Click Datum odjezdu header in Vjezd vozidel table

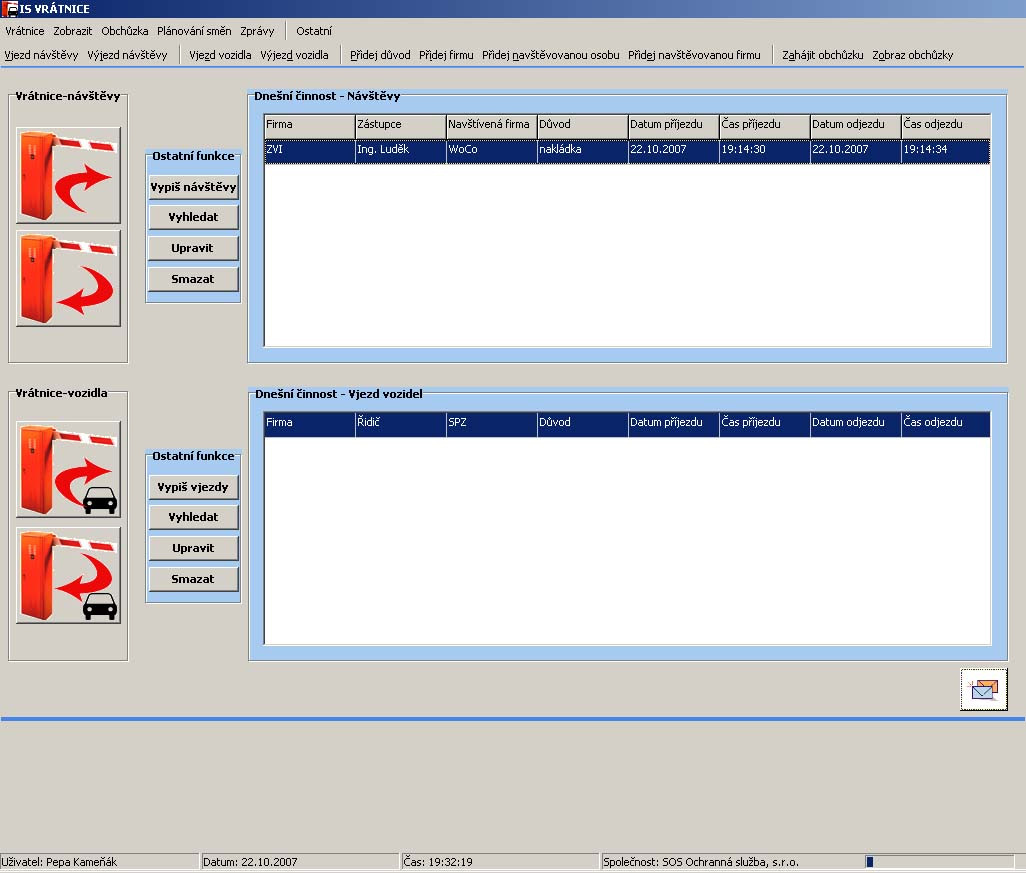(855, 423)
